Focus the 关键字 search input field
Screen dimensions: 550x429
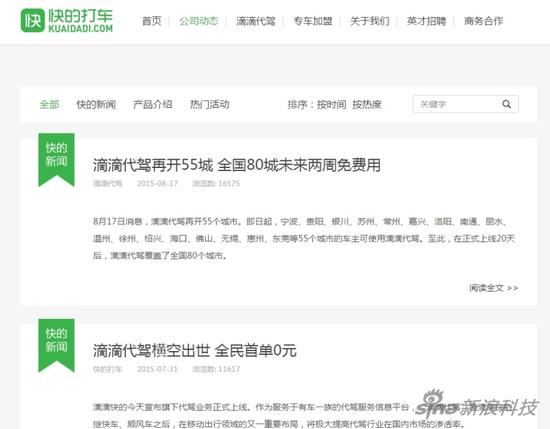(x=465, y=104)
